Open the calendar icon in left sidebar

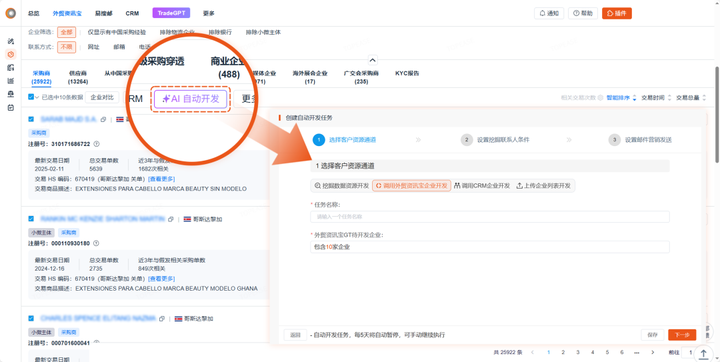[x=11, y=107]
